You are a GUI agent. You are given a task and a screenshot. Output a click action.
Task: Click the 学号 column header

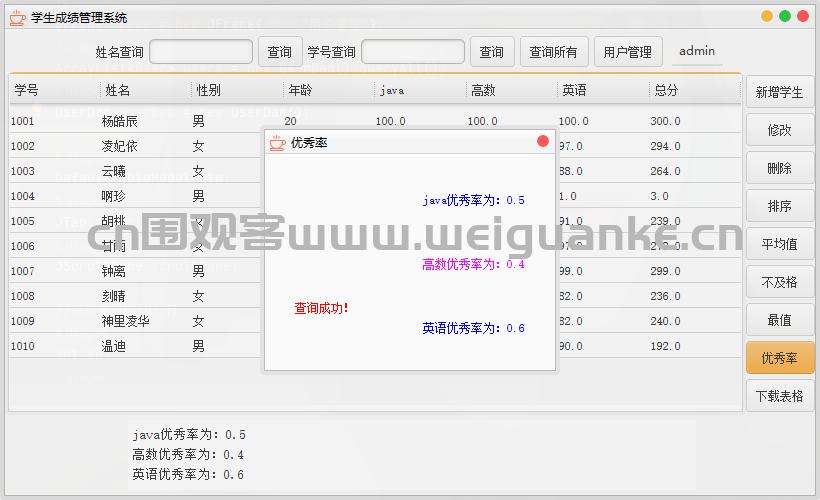tap(54, 90)
